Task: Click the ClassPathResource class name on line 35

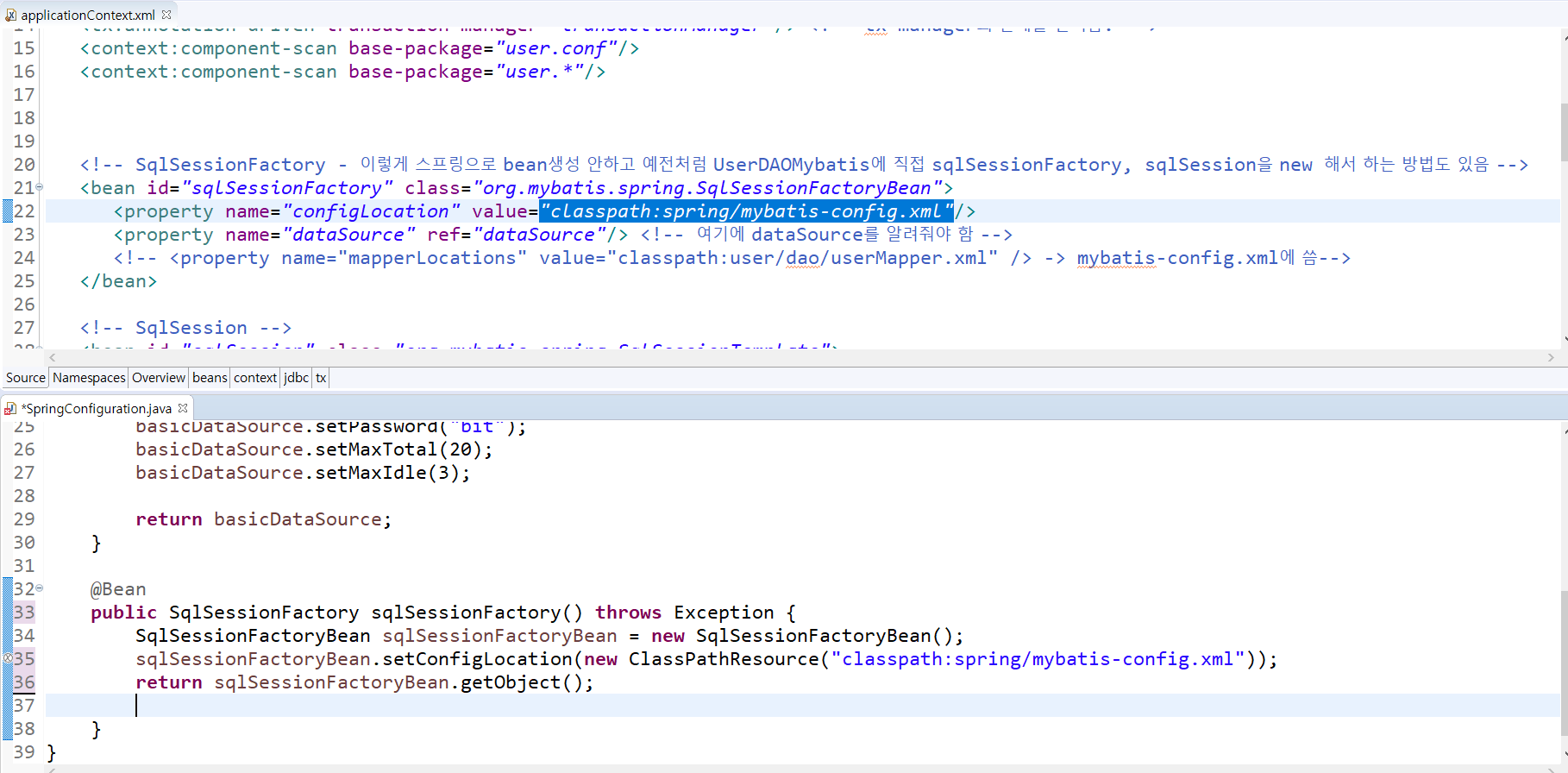Action: coord(724,659)
